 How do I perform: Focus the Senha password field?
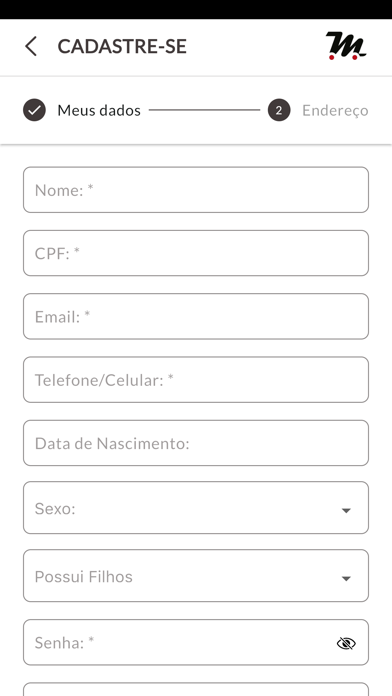click(196, 642)
